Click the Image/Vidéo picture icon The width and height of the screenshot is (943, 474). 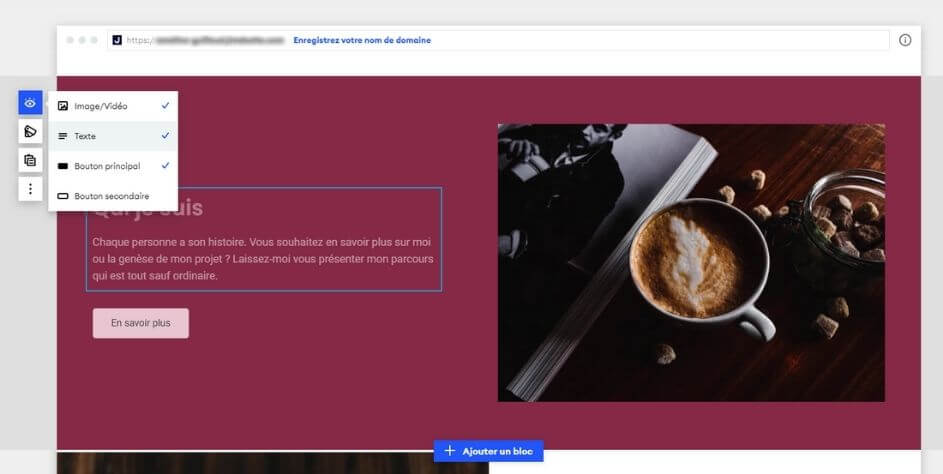pos(63,106)
